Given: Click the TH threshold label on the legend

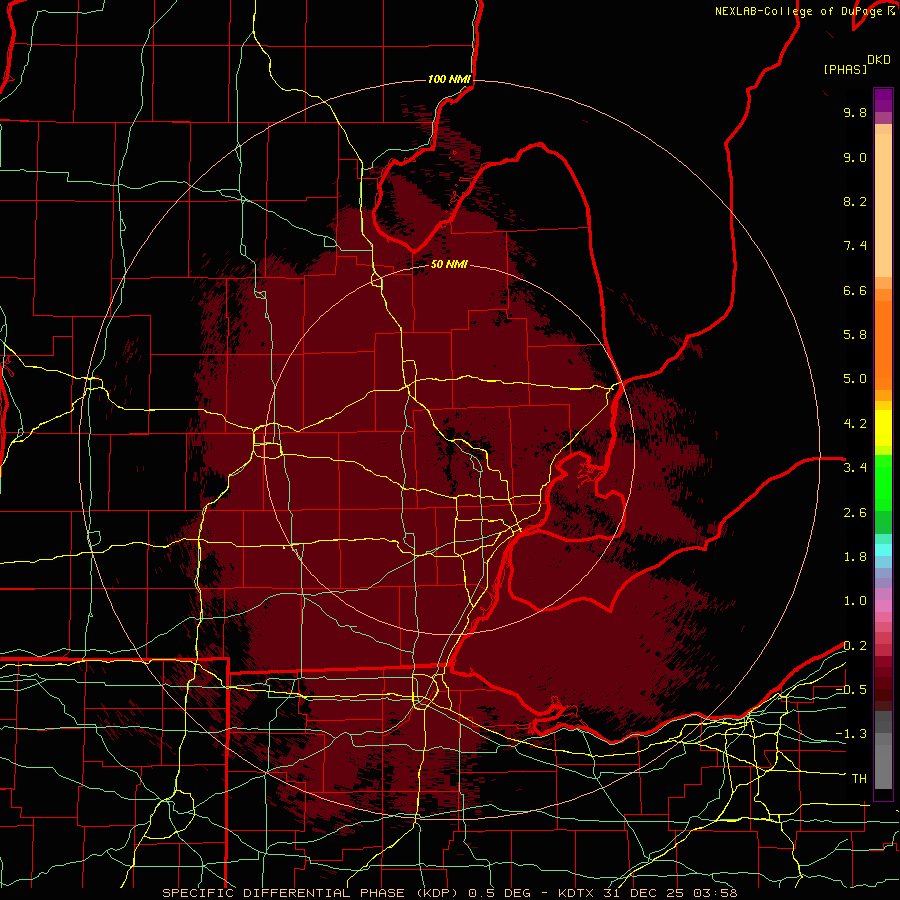Looking at the screenshot, I should coord(859,779).
